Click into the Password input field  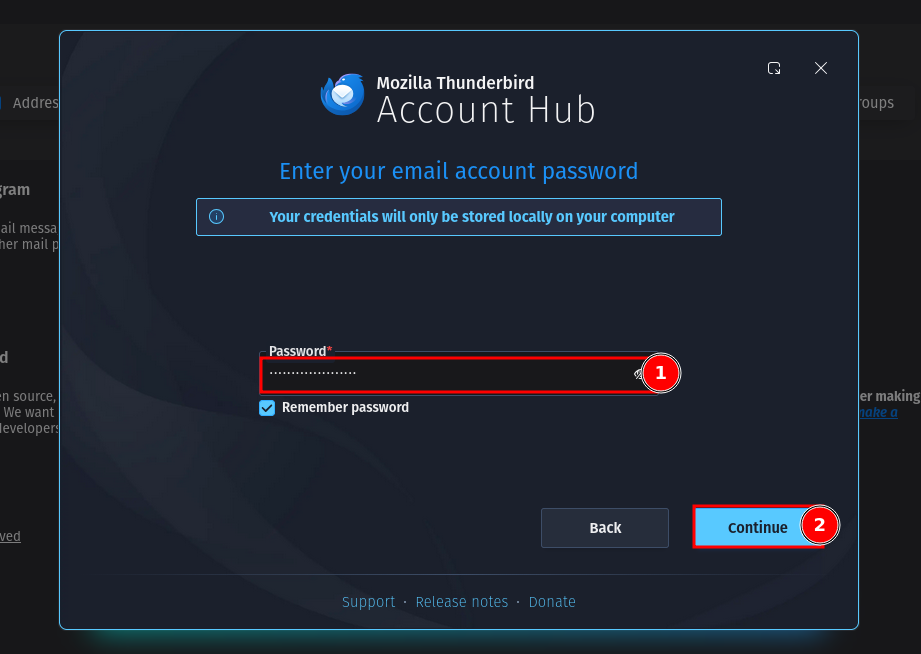(451, 374)
